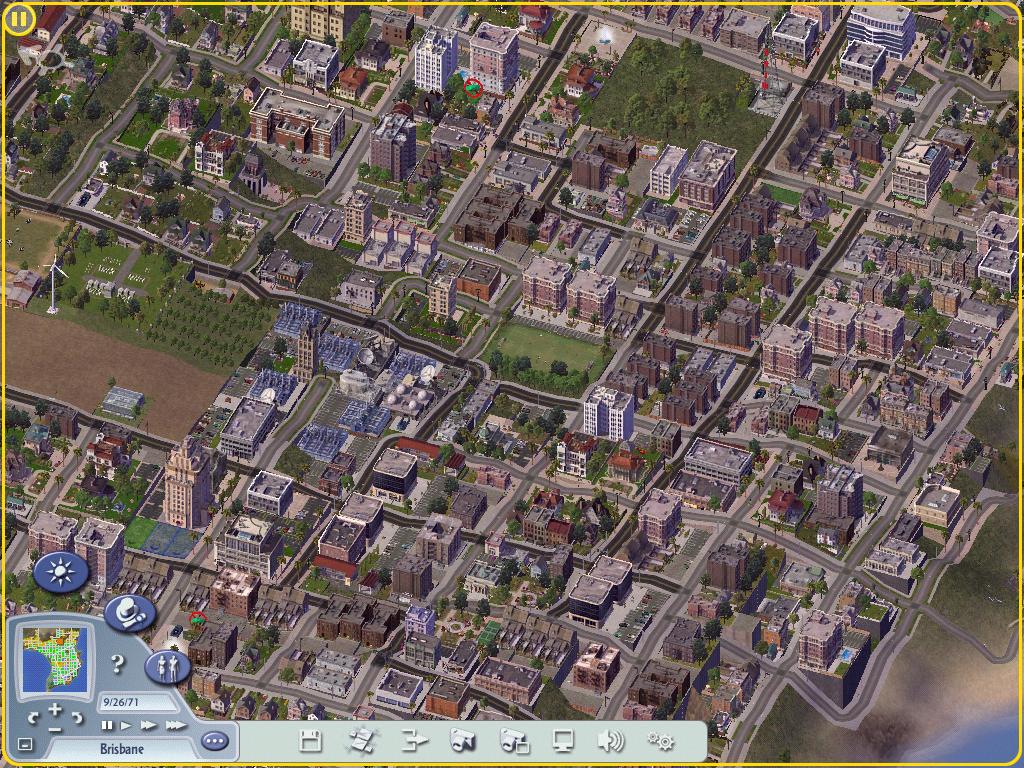The height and width of the screenshot is (768, 1024).
Task: Click the minus button to zoom out
Action: point(55,729)
